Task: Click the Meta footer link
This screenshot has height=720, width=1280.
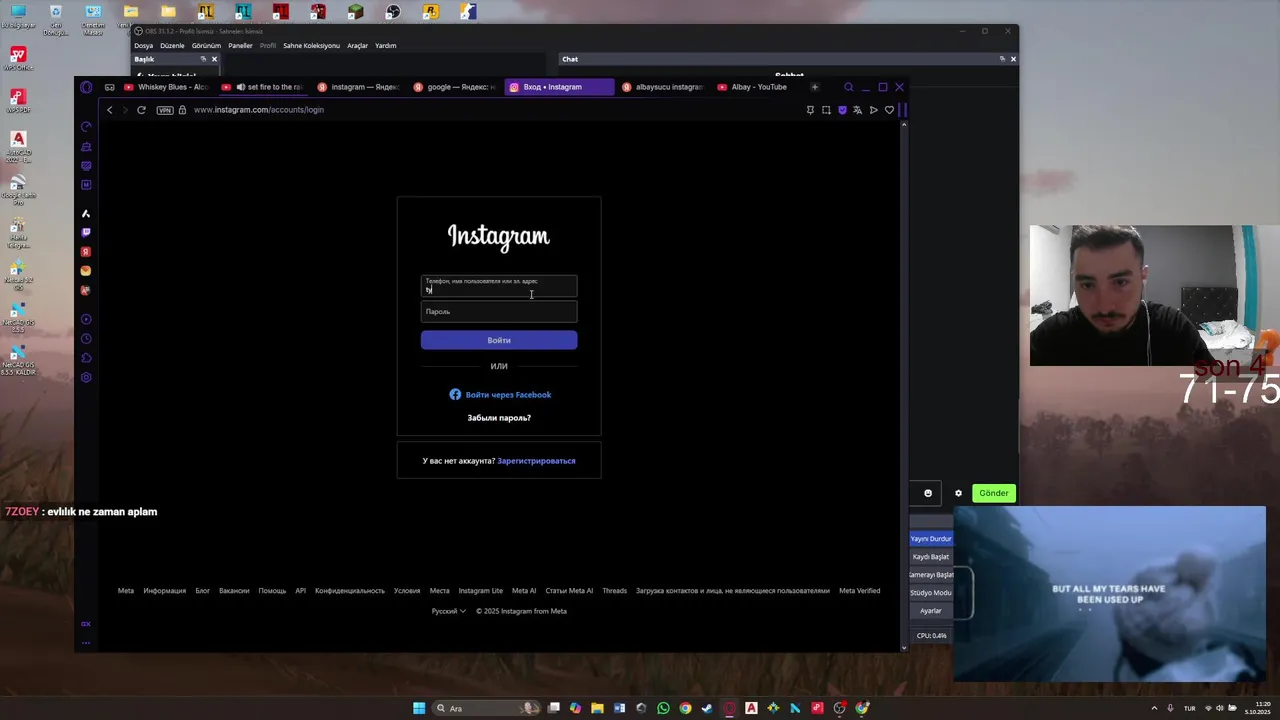Action: click(126, 591)
